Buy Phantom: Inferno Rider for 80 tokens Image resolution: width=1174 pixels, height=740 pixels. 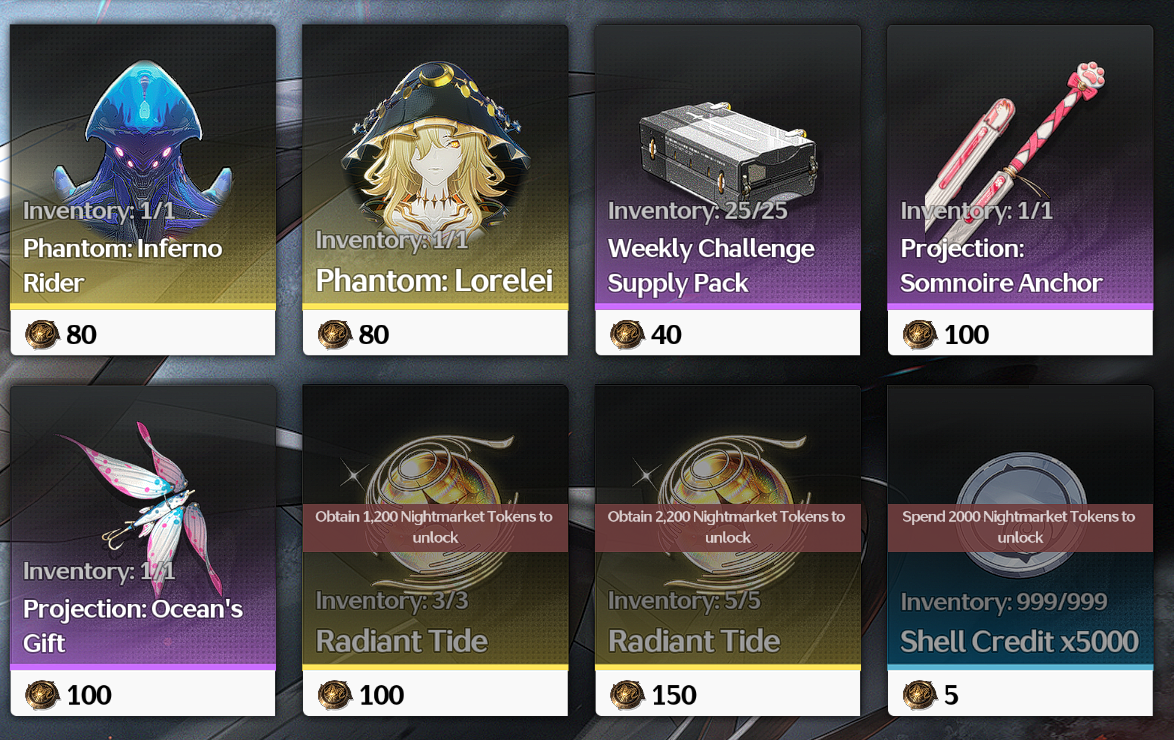point(143,333)
